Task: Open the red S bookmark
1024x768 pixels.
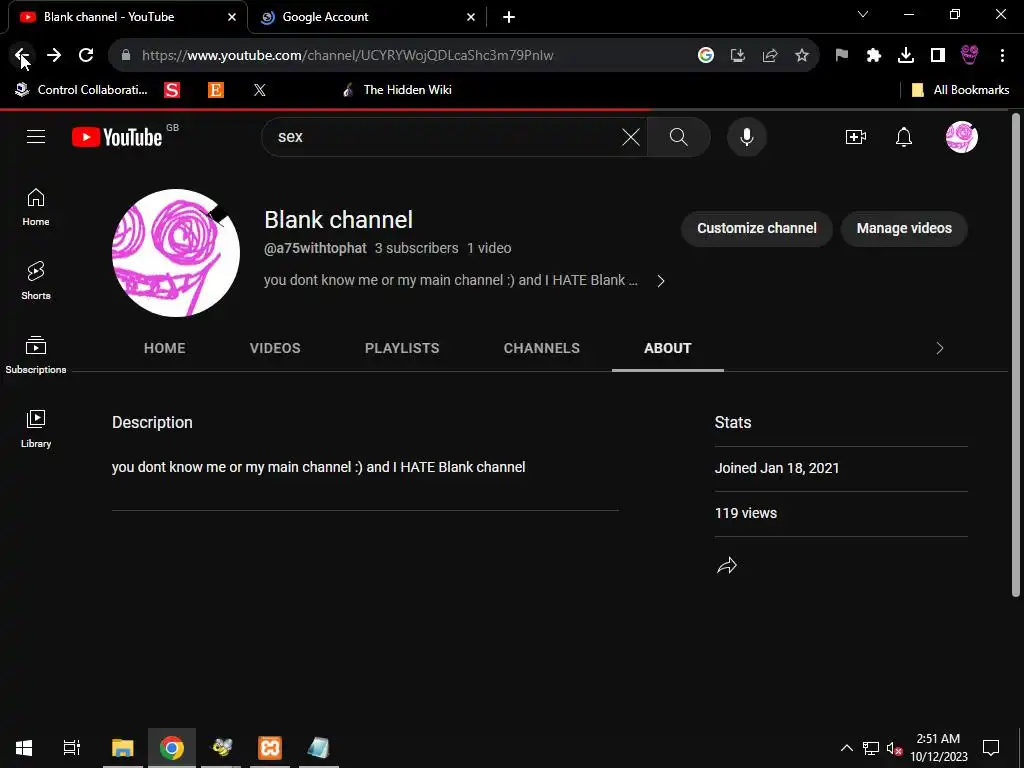Action: (x=172, y=90)
